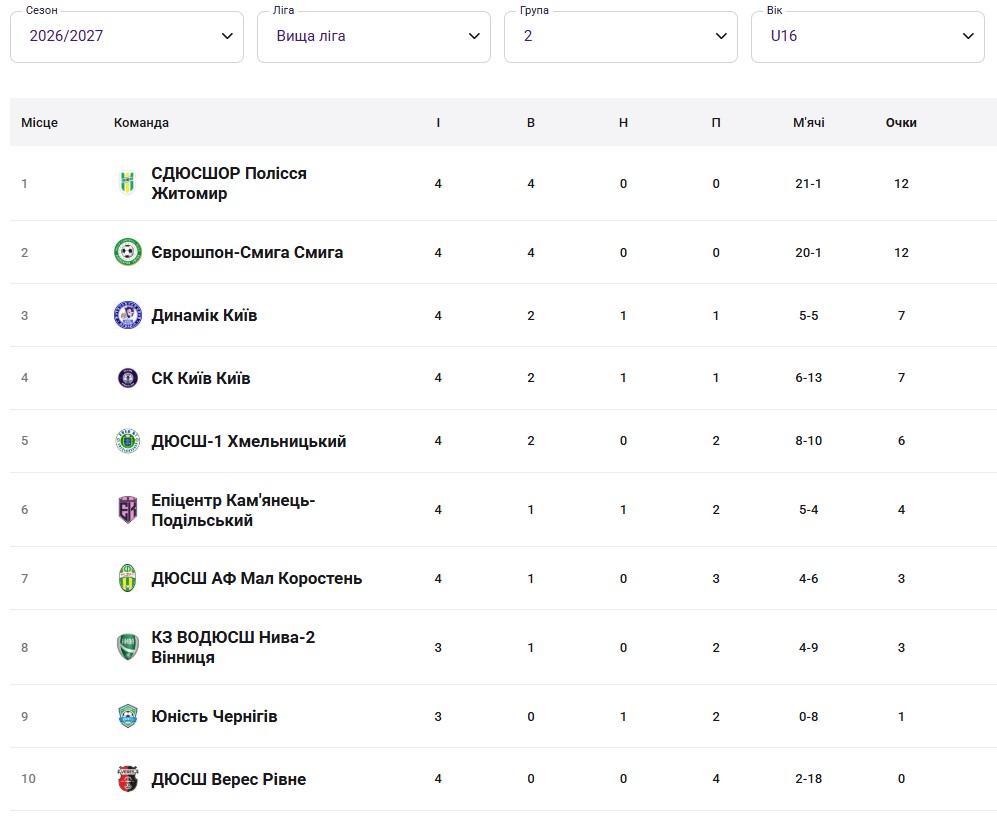Expand the Вік dropdown showing U16
This screenshot has width=997, height=826.
point(868,36)
